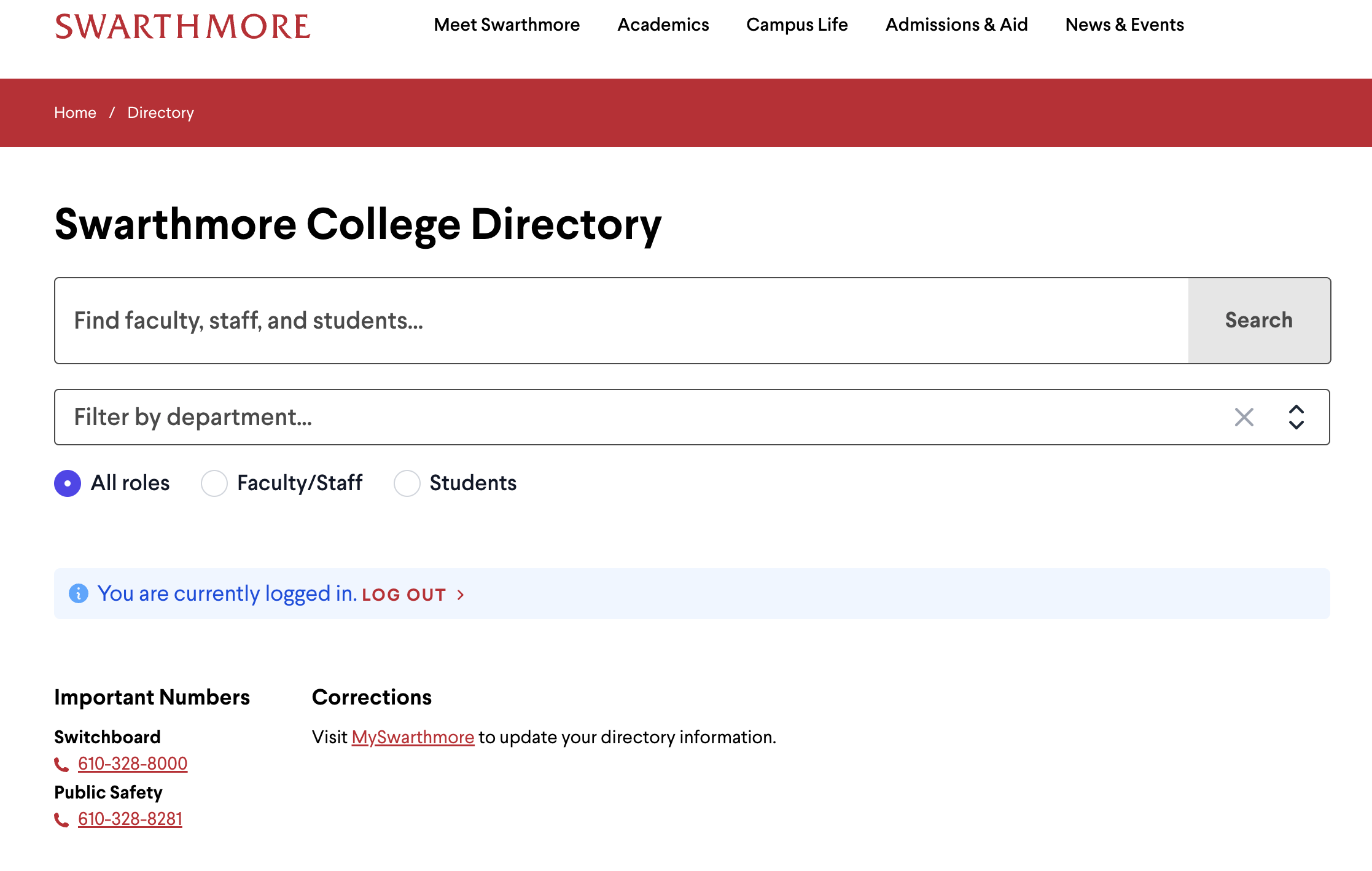The width and height of the screenshot is (1372, 871).
Task: Click the LOG OUT link
Action: 403,595
